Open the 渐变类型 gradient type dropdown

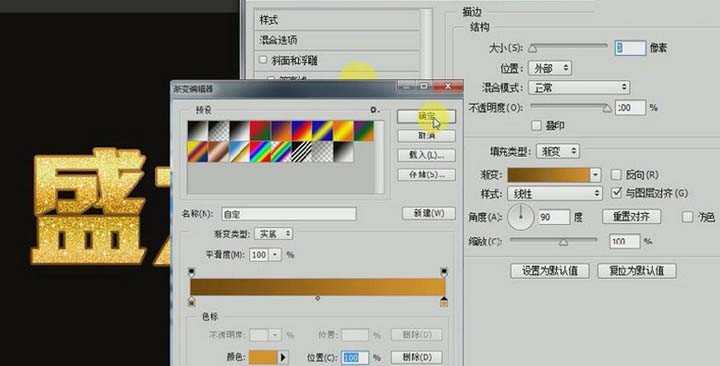pos(274,234)
